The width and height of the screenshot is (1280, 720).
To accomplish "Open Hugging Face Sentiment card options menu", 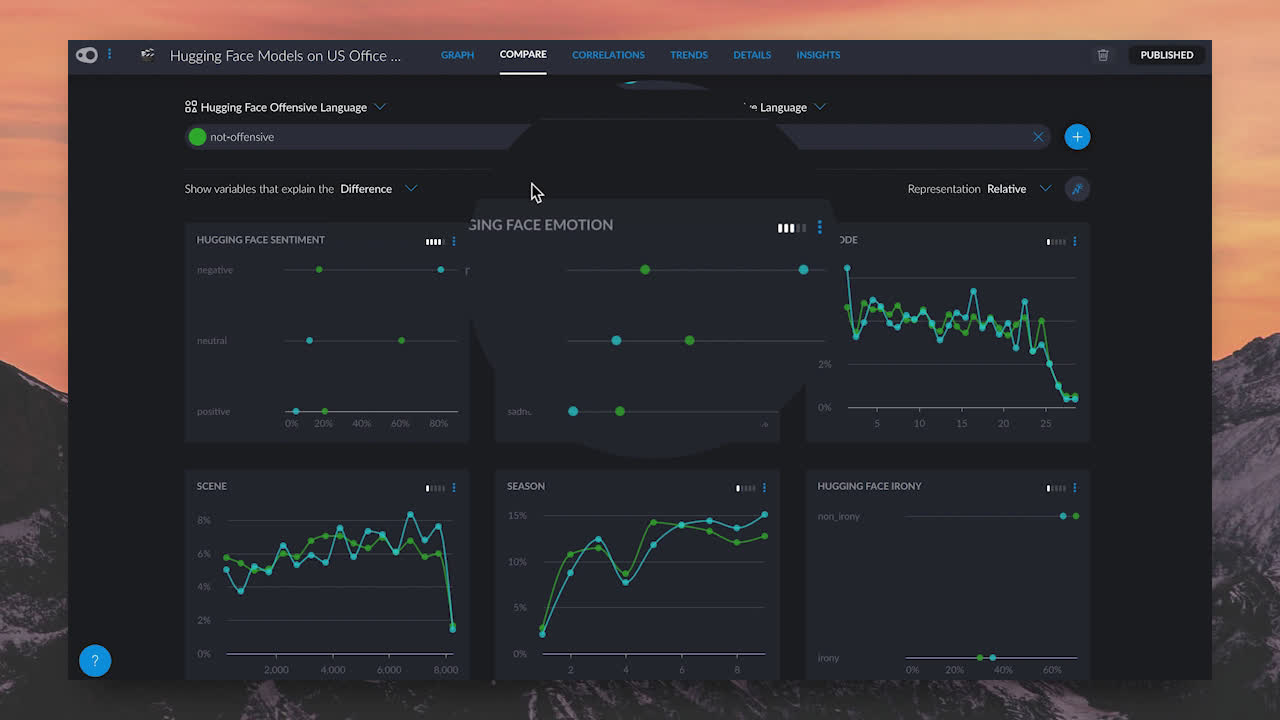I will [x=454, y=241].
